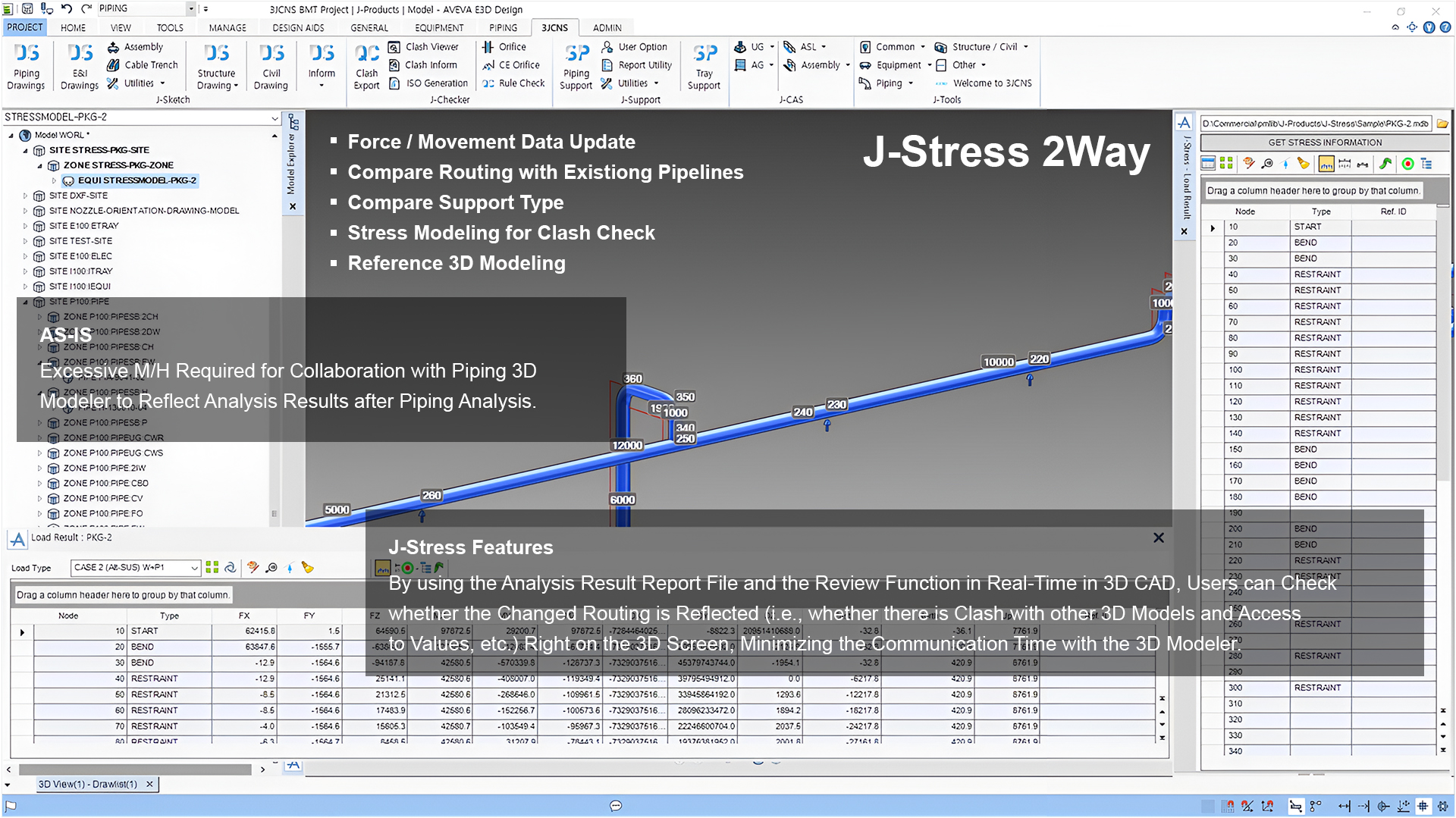Click the tree list icon in J-Stress panel

tap(1426, 164)
